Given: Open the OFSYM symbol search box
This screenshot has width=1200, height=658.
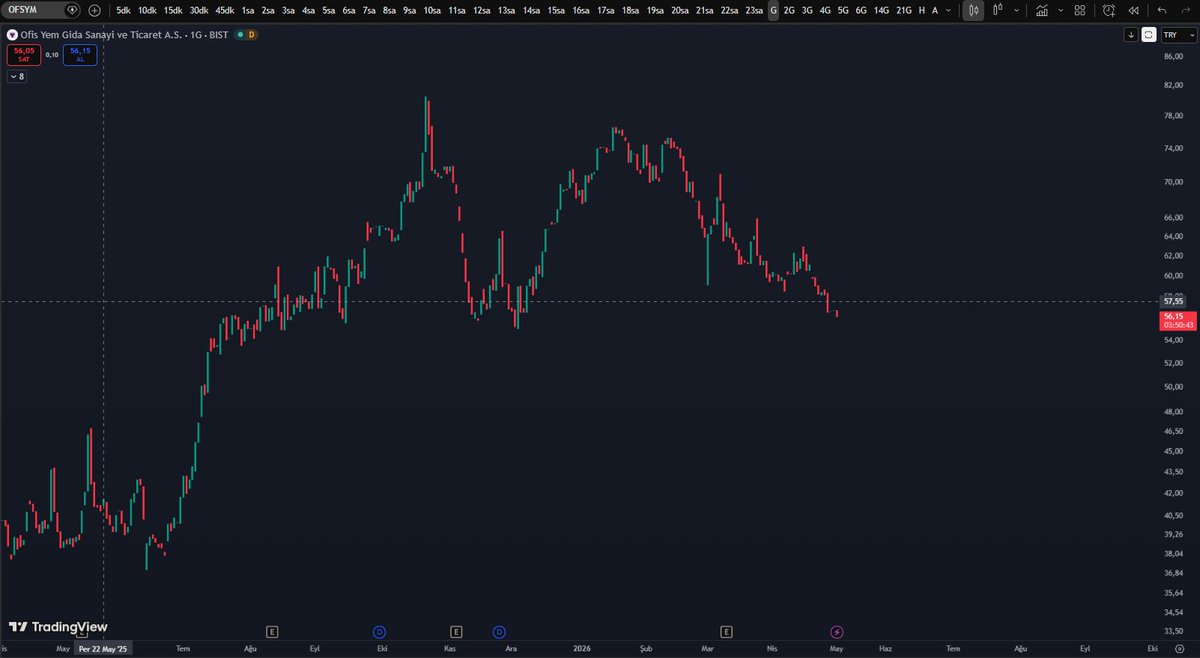Looking at the screenshot, I should coord(34,10).
